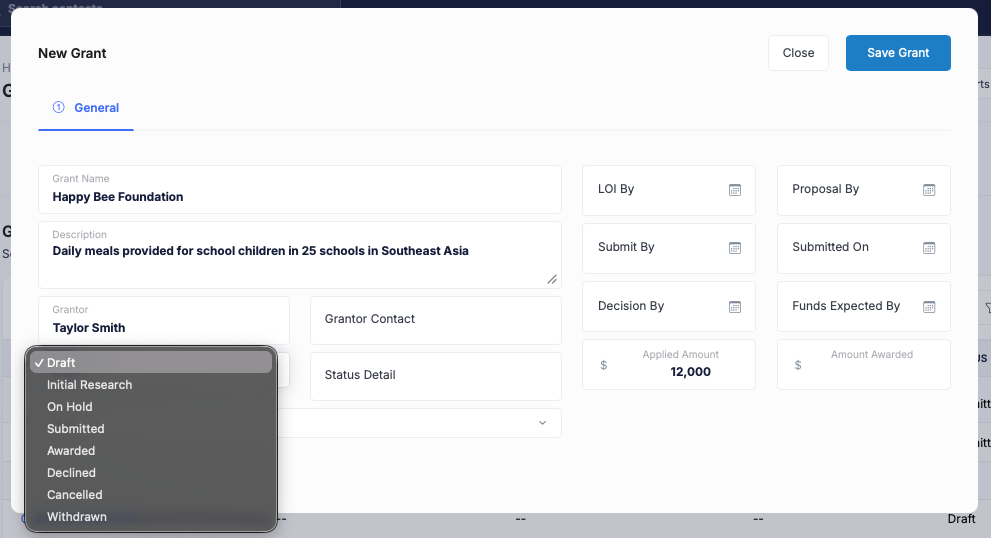Switch to the General tab

86,107
